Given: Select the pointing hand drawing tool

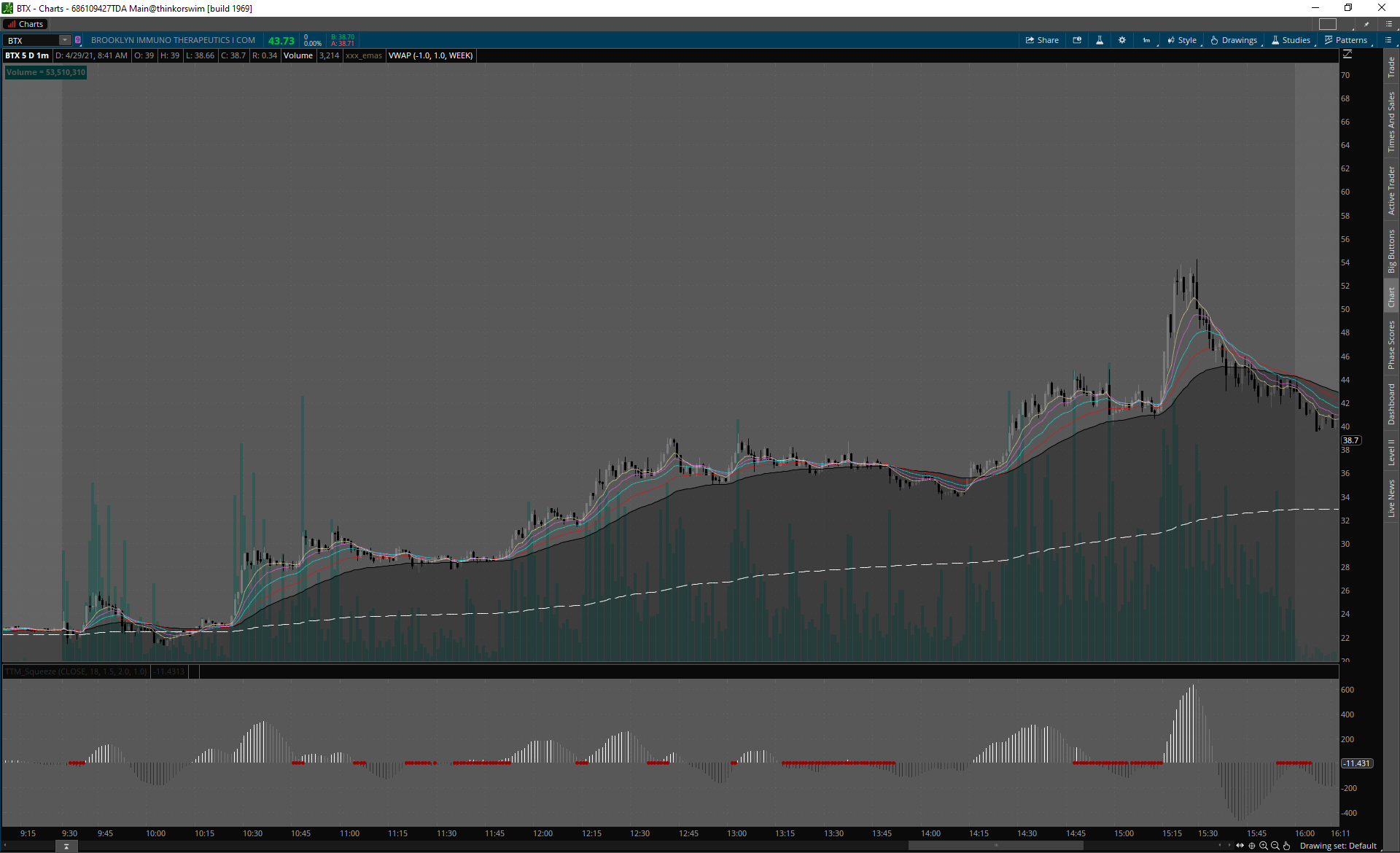Looking at the screenshot, I should click(1286, 846).
